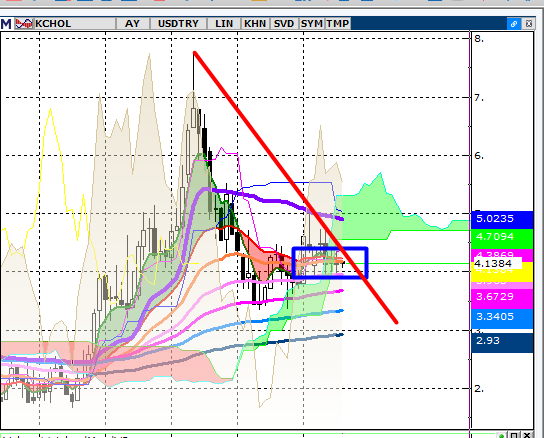
Task: Open the TMP template button
Action: tap(338, 24)
